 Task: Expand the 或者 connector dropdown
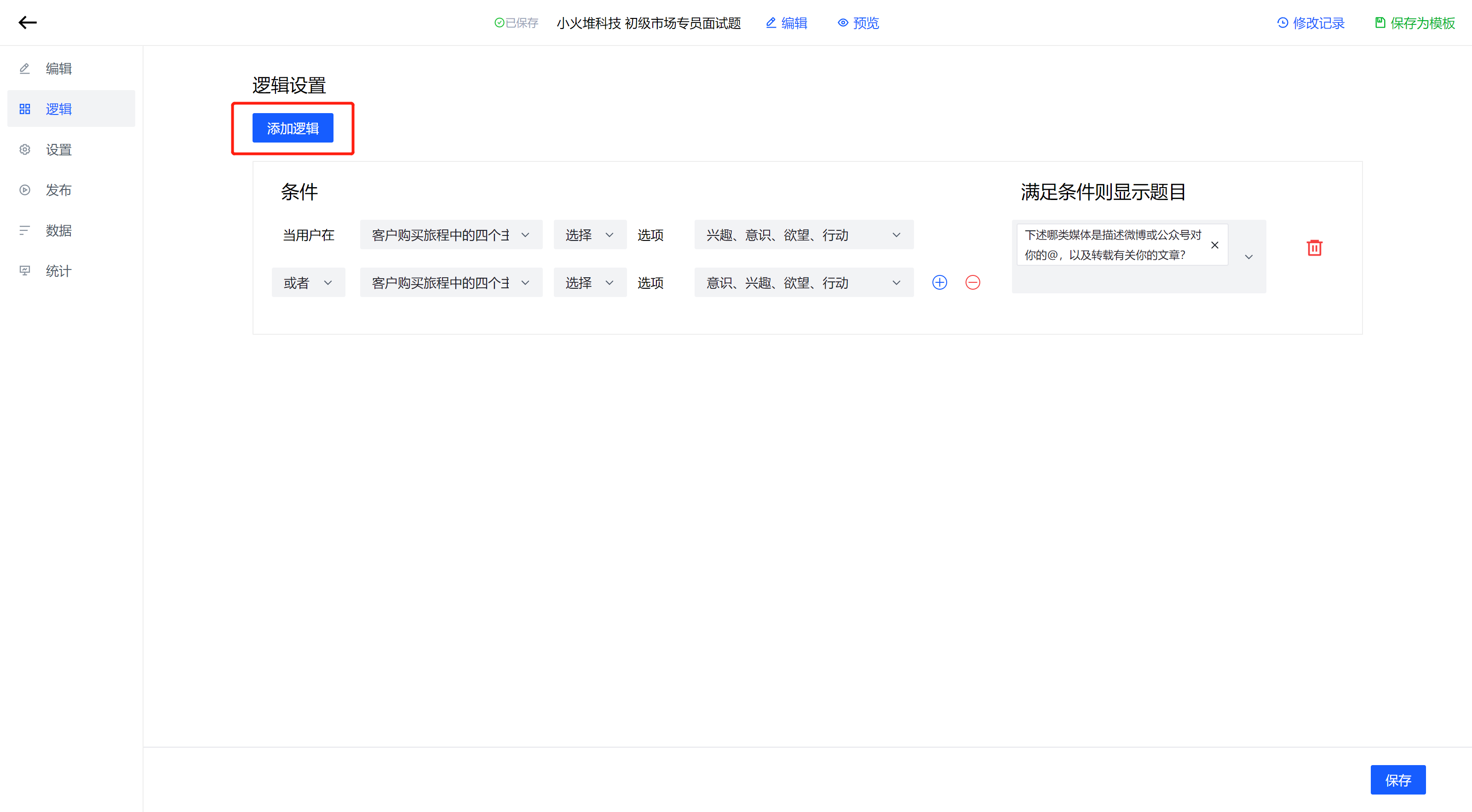click(x=308, y=283)
